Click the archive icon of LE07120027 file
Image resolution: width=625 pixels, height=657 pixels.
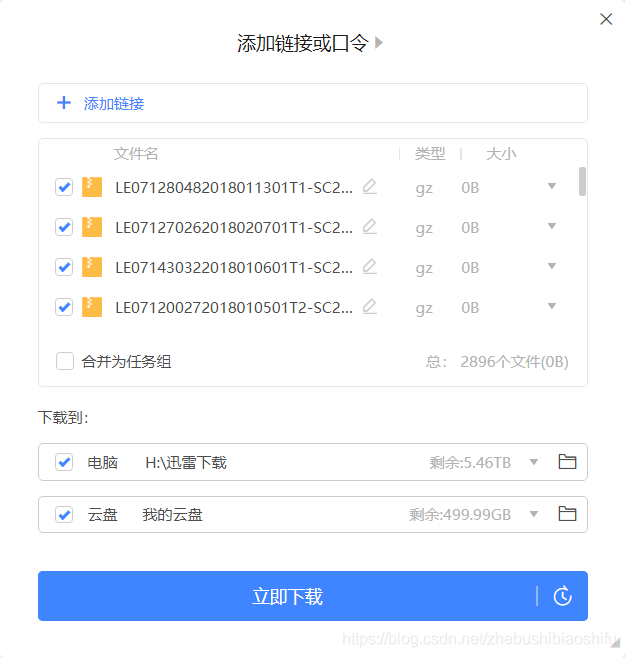coord(92,307)
